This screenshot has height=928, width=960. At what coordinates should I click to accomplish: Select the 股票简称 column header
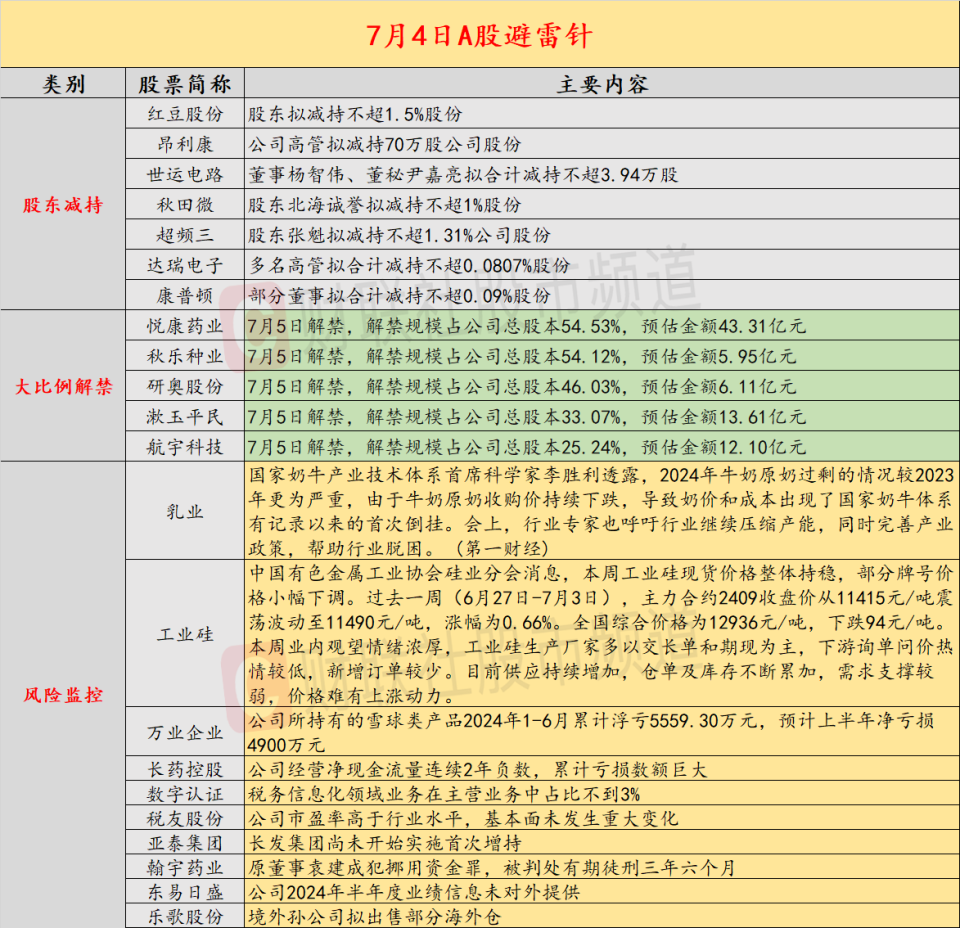[x=185, y=83]
